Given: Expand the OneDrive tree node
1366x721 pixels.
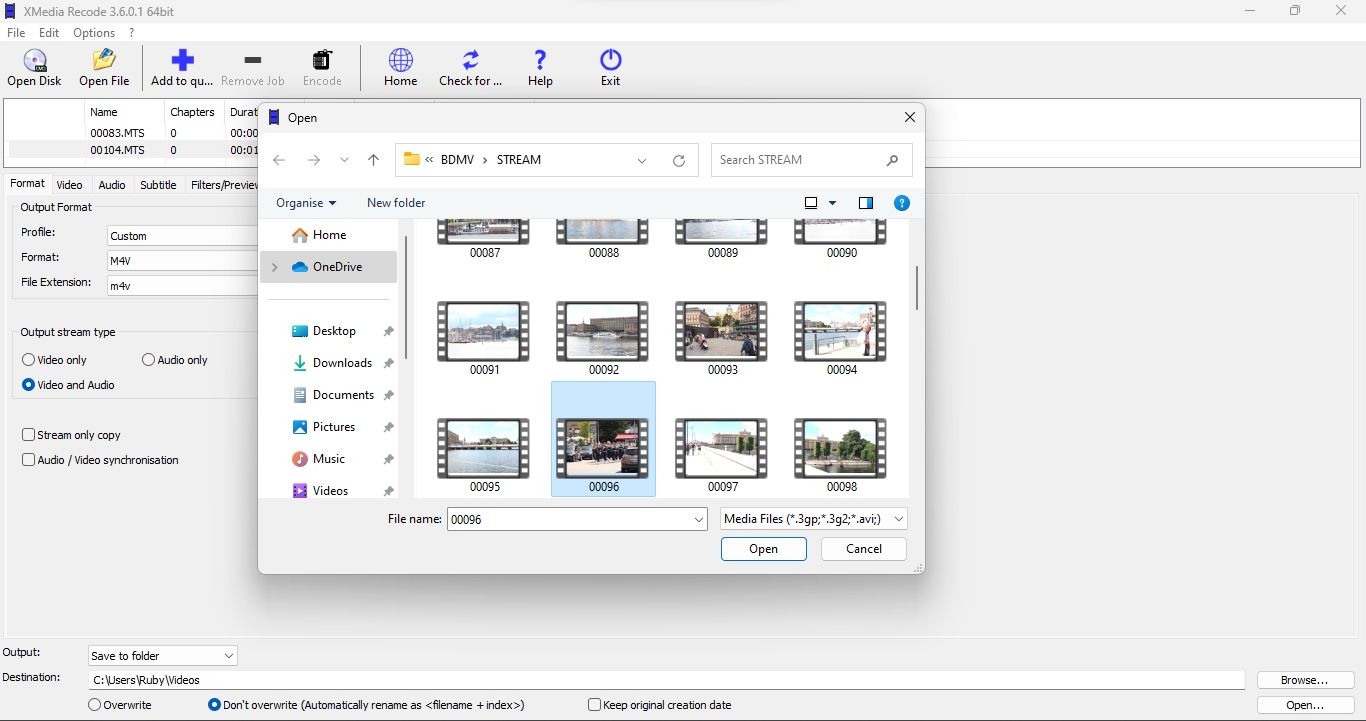Looking at the screenshot, I should point(274,267).
